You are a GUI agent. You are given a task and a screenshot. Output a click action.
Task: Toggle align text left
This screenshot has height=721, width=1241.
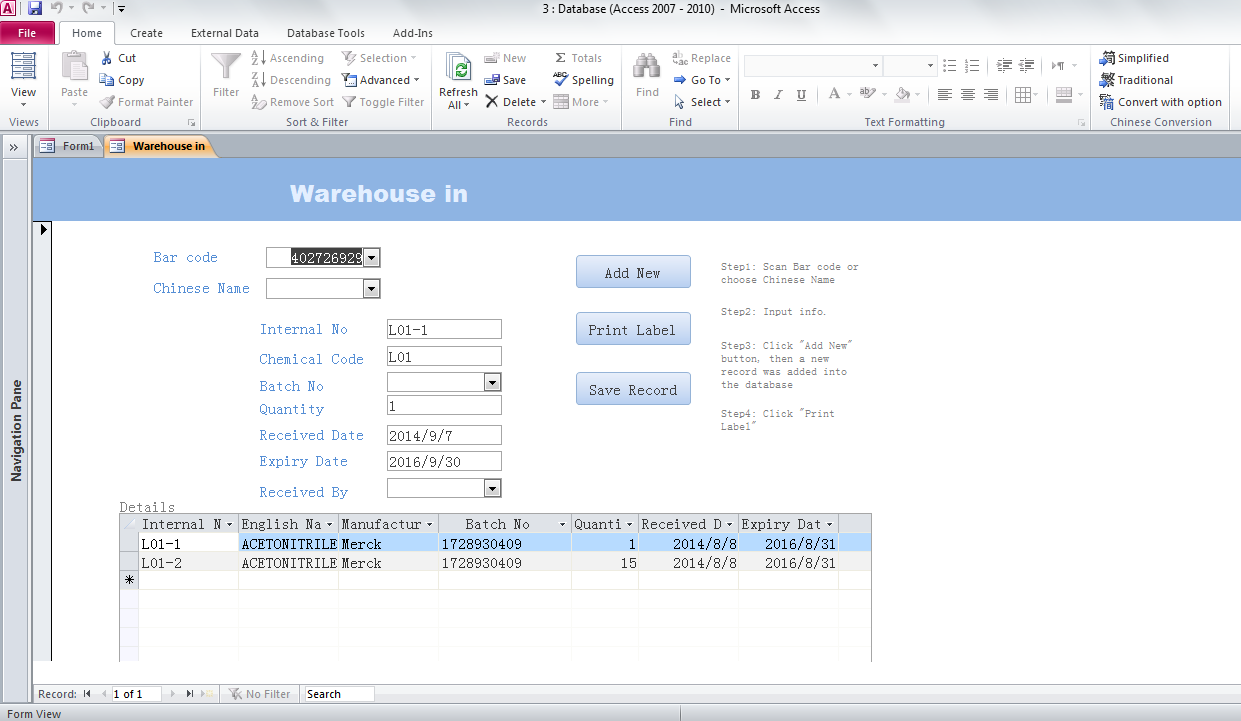945,95
